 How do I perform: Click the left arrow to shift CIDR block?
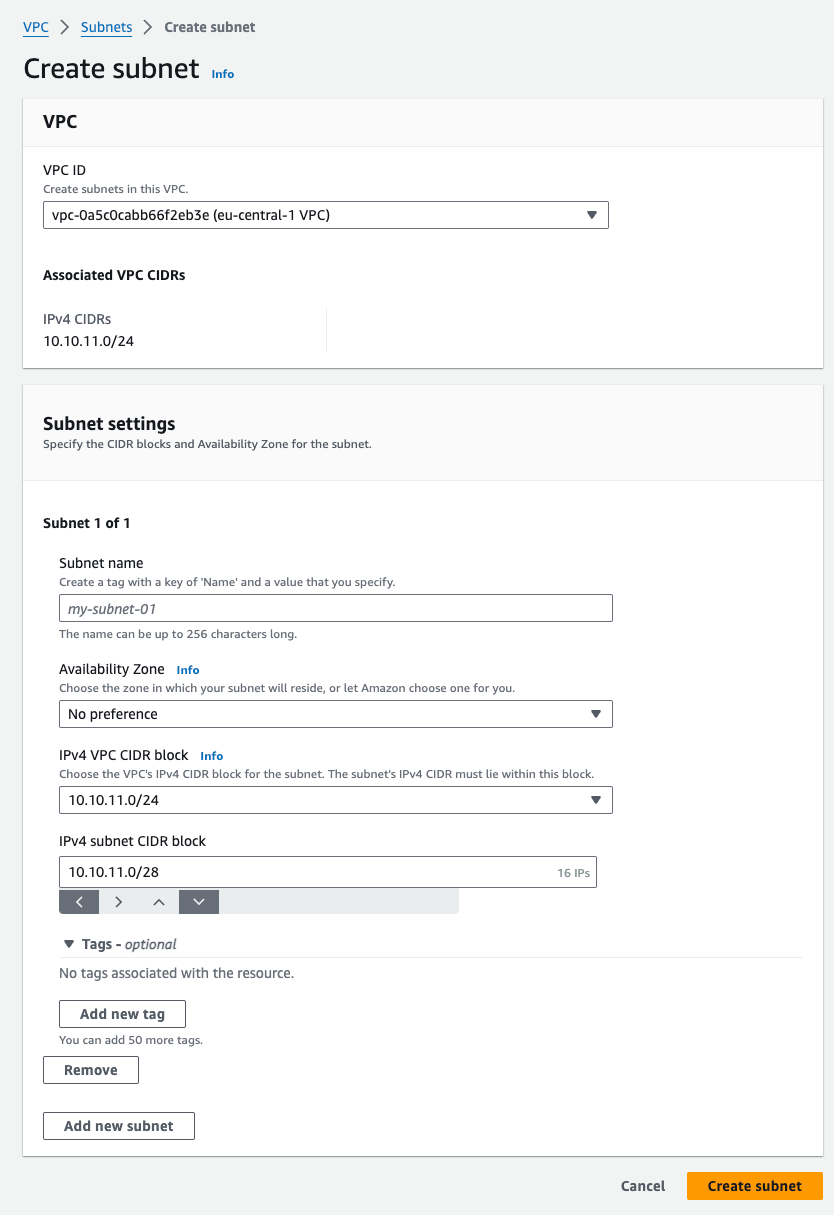(79, 901)
